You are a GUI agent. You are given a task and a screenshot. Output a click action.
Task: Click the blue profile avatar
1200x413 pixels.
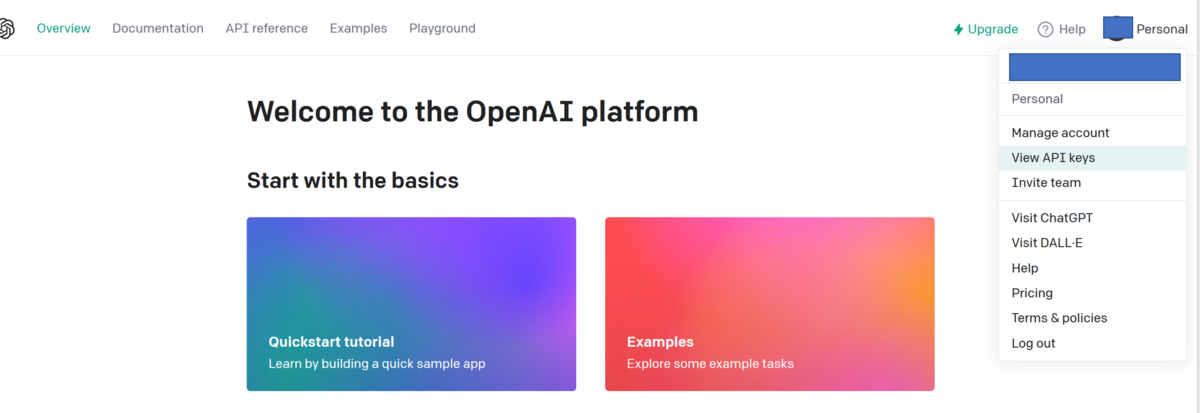(1117, 28)
